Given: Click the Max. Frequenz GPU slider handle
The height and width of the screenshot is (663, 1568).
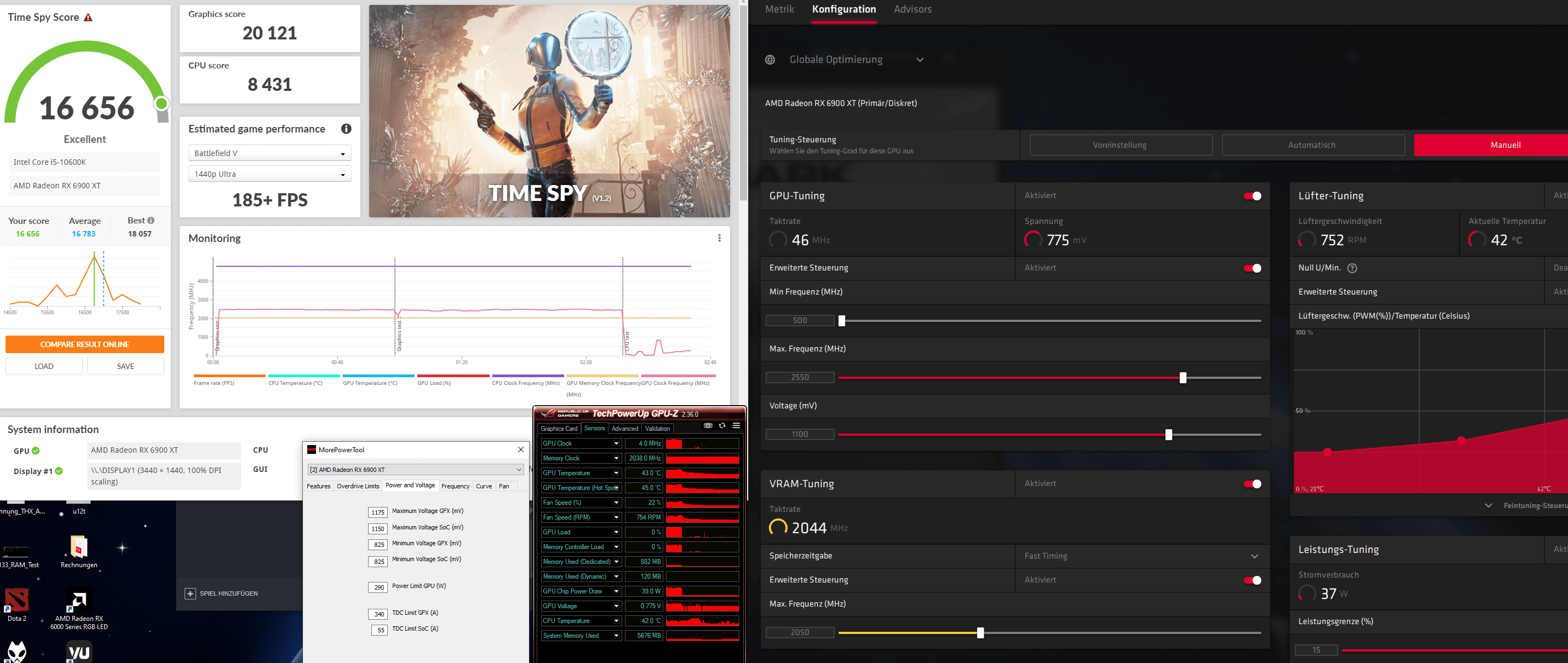Looking at the screenshot, I should tap(1182, 378).
